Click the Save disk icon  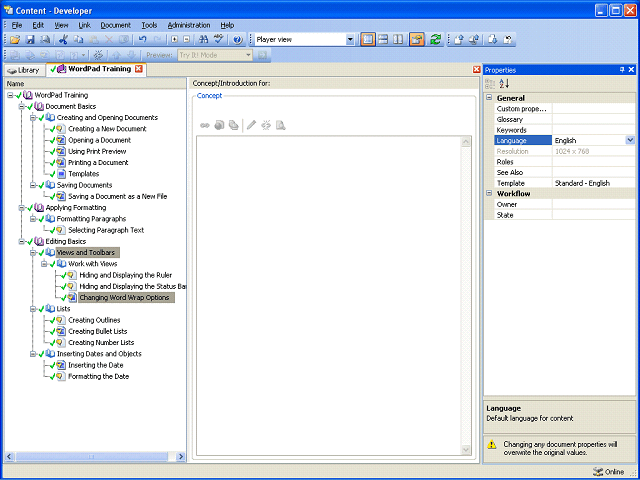point(30,40)
